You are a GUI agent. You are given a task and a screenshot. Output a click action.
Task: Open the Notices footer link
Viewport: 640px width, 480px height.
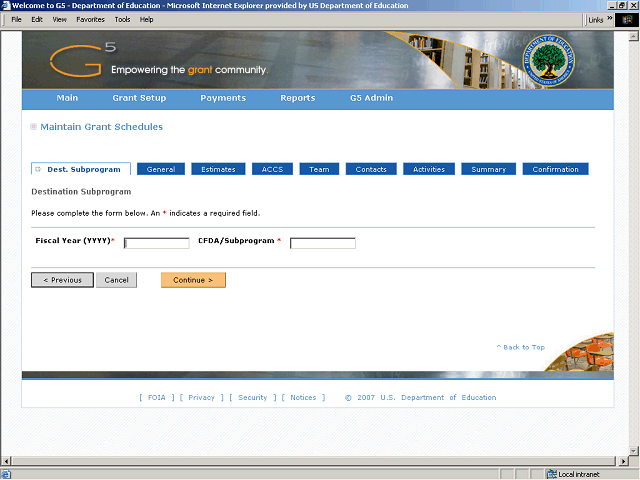coord(303,397)
